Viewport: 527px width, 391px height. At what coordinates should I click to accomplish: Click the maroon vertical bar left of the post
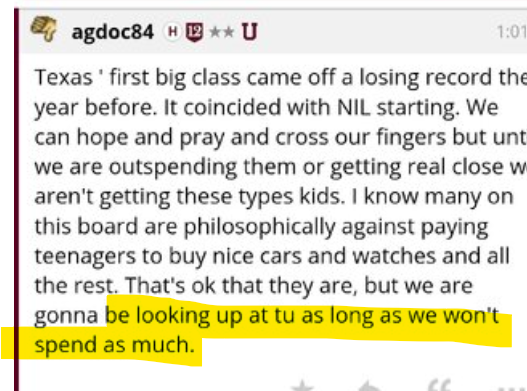click(x=16, y=200)
